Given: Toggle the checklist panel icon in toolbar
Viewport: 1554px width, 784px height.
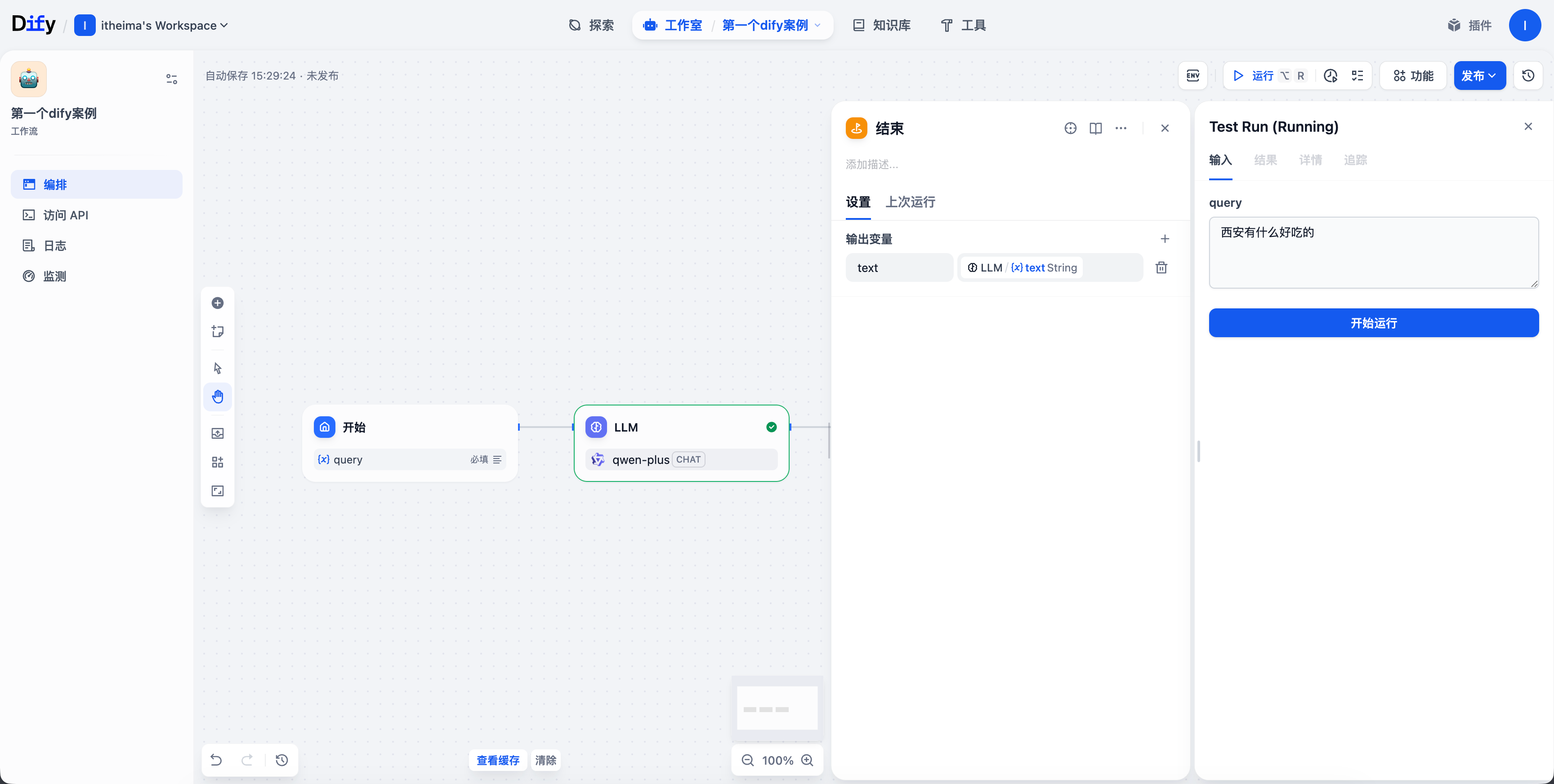Looking at the screenshot, I should [1358, 76].
